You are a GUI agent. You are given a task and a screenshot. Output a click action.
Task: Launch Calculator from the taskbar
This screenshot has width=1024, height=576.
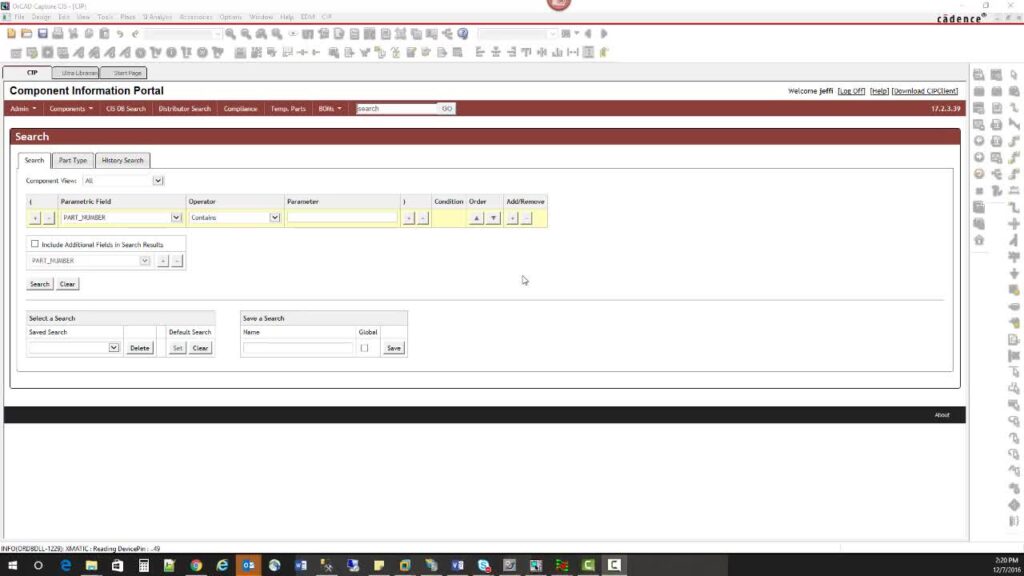tap(144, 565)
